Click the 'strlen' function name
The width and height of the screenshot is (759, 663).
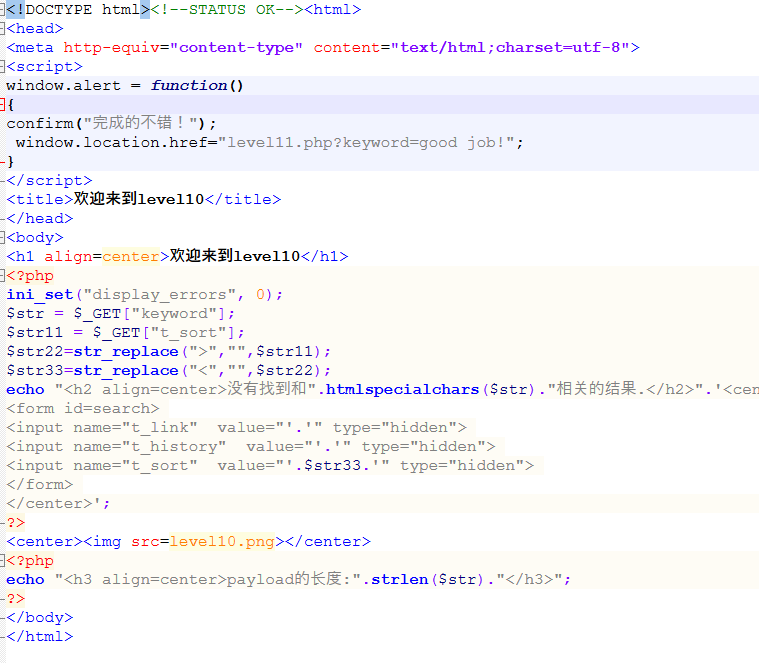400,580
